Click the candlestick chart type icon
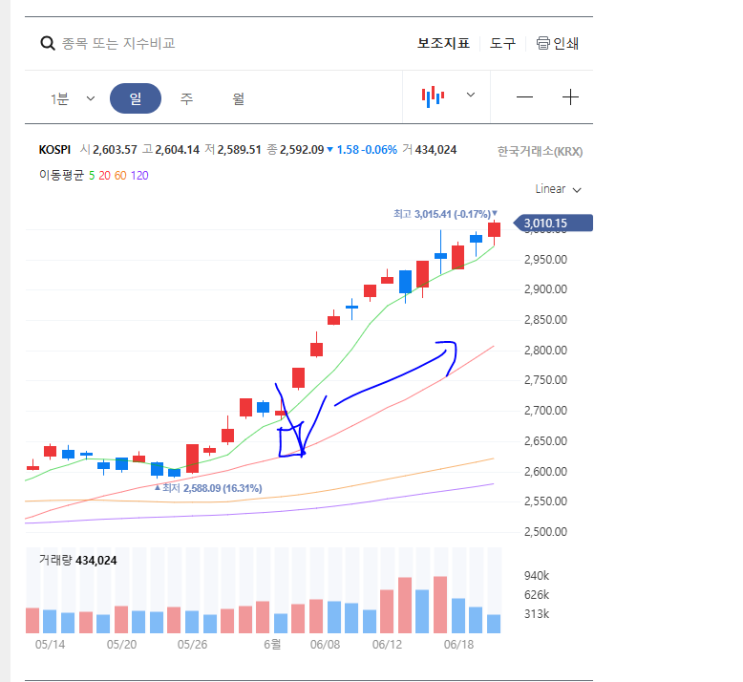The image size is (743, 682). point(433,97)
